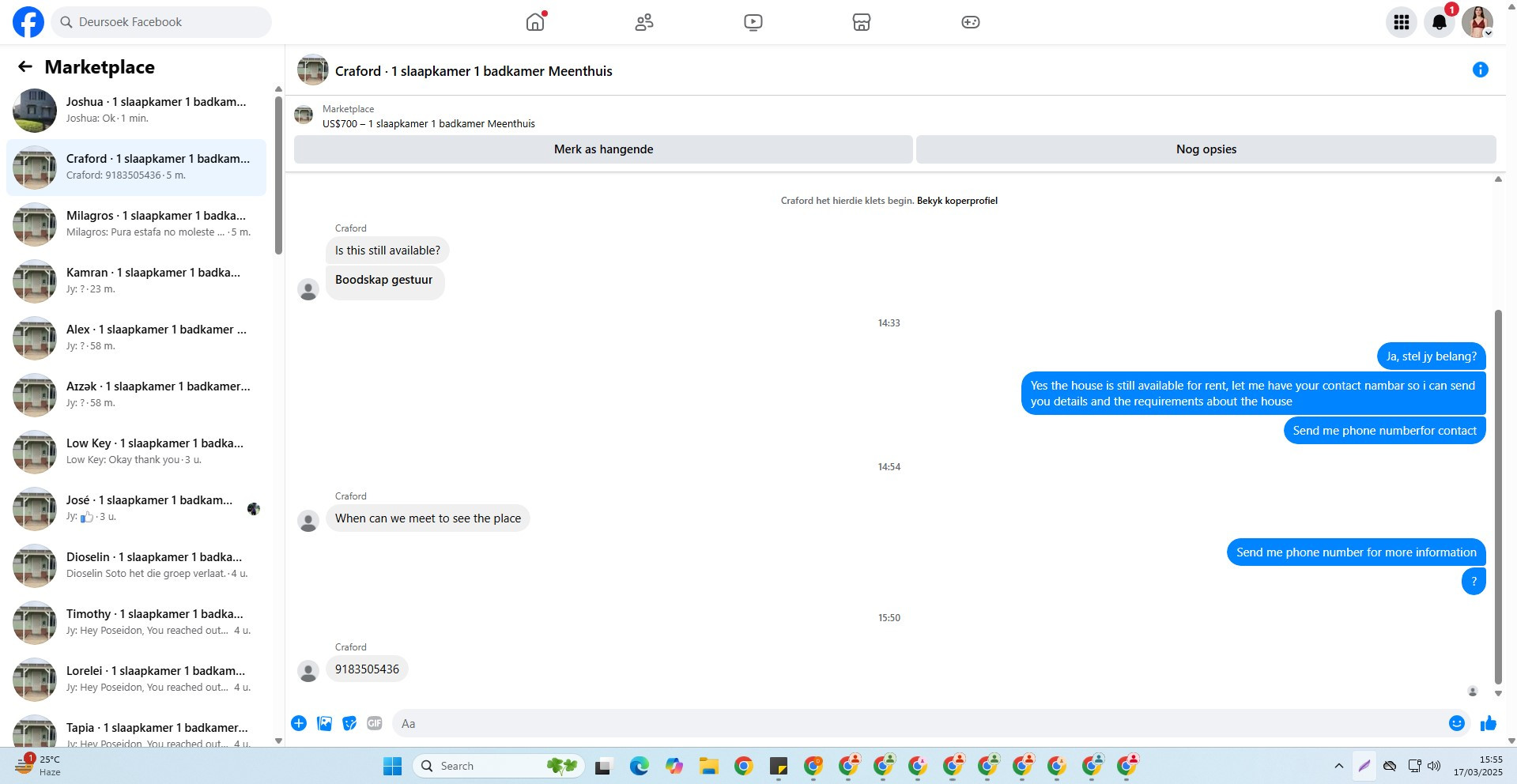This screenshot has height=784, width=1517.
Task: Click the plus icon for more actions
Action: pyautogui.click(x=299, y=723)
